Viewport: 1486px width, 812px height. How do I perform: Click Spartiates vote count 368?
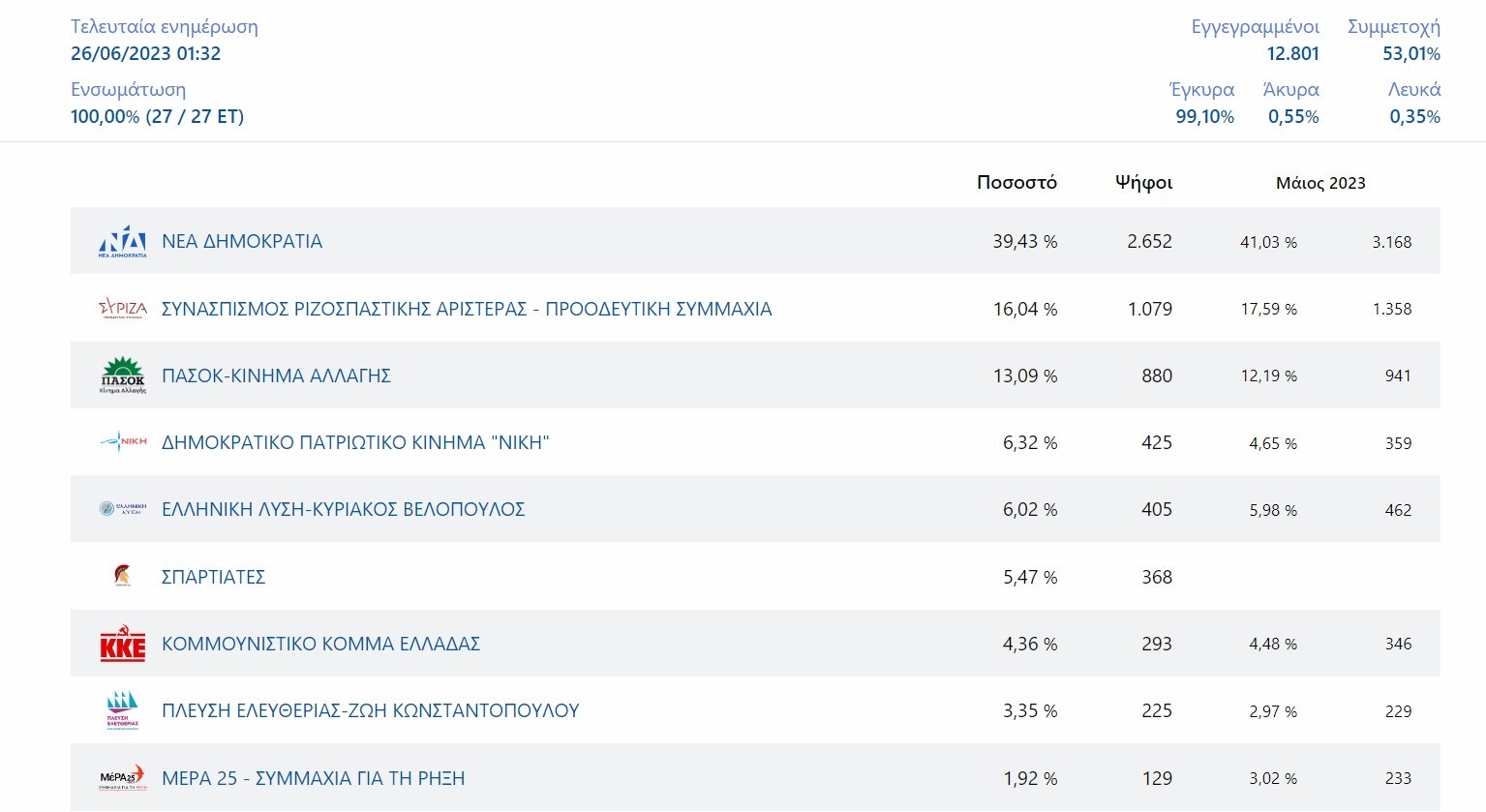[1157, 577]
